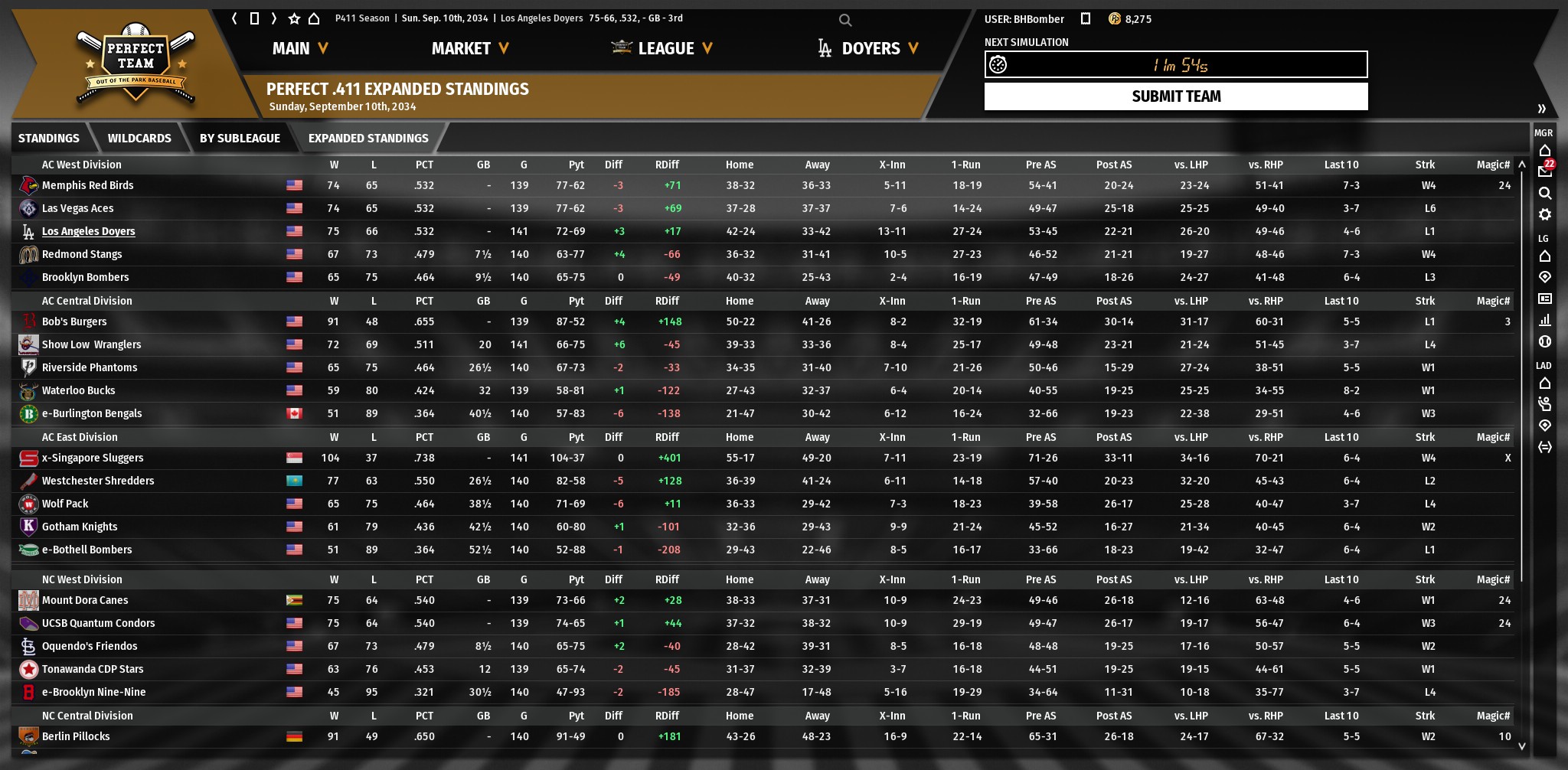Expand the MAIN dropdown menu
This screenshot has width=1568, height=770.
click(x=300, y=48)
